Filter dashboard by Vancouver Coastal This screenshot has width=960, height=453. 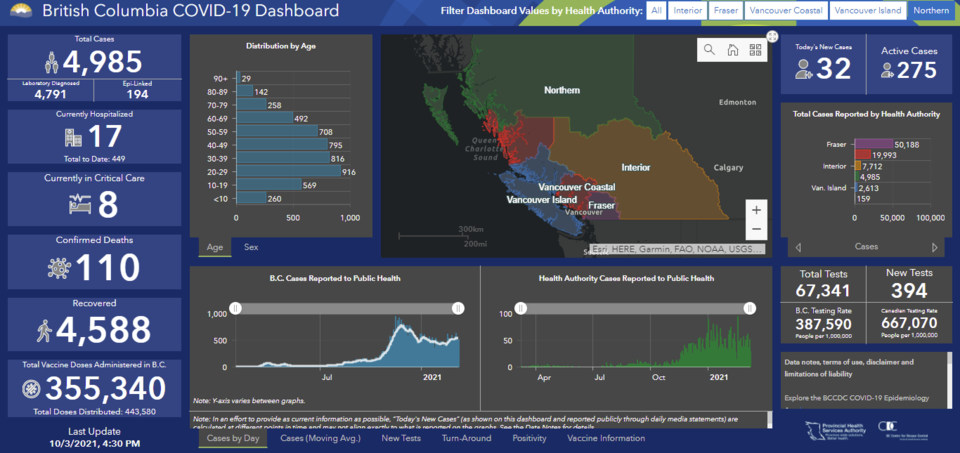786,10
